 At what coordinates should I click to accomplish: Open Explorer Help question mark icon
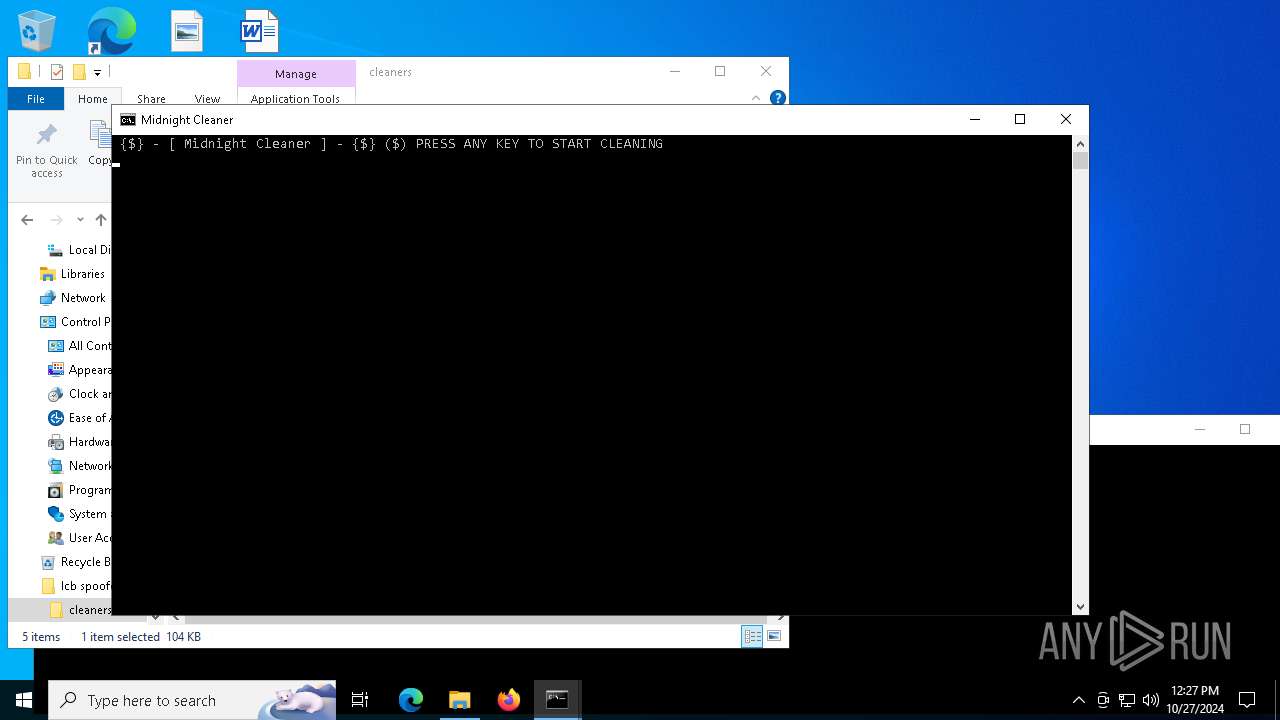coord(777,98)
